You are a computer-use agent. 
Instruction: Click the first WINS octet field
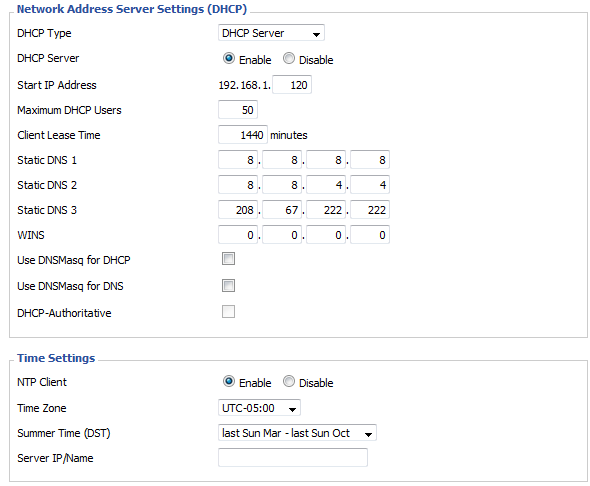tap(238, 235)
